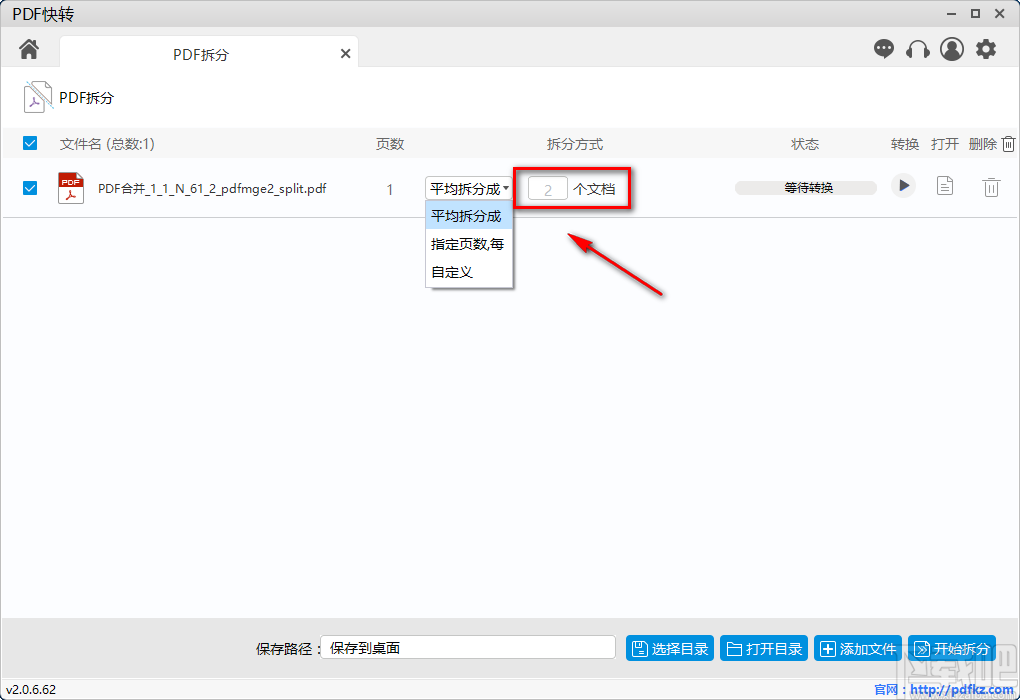The width and height of the screenshot is (1020, 700).
Task: Open the feedback message bubble icon
Action: pyautogui.click(x=884, y=48)
